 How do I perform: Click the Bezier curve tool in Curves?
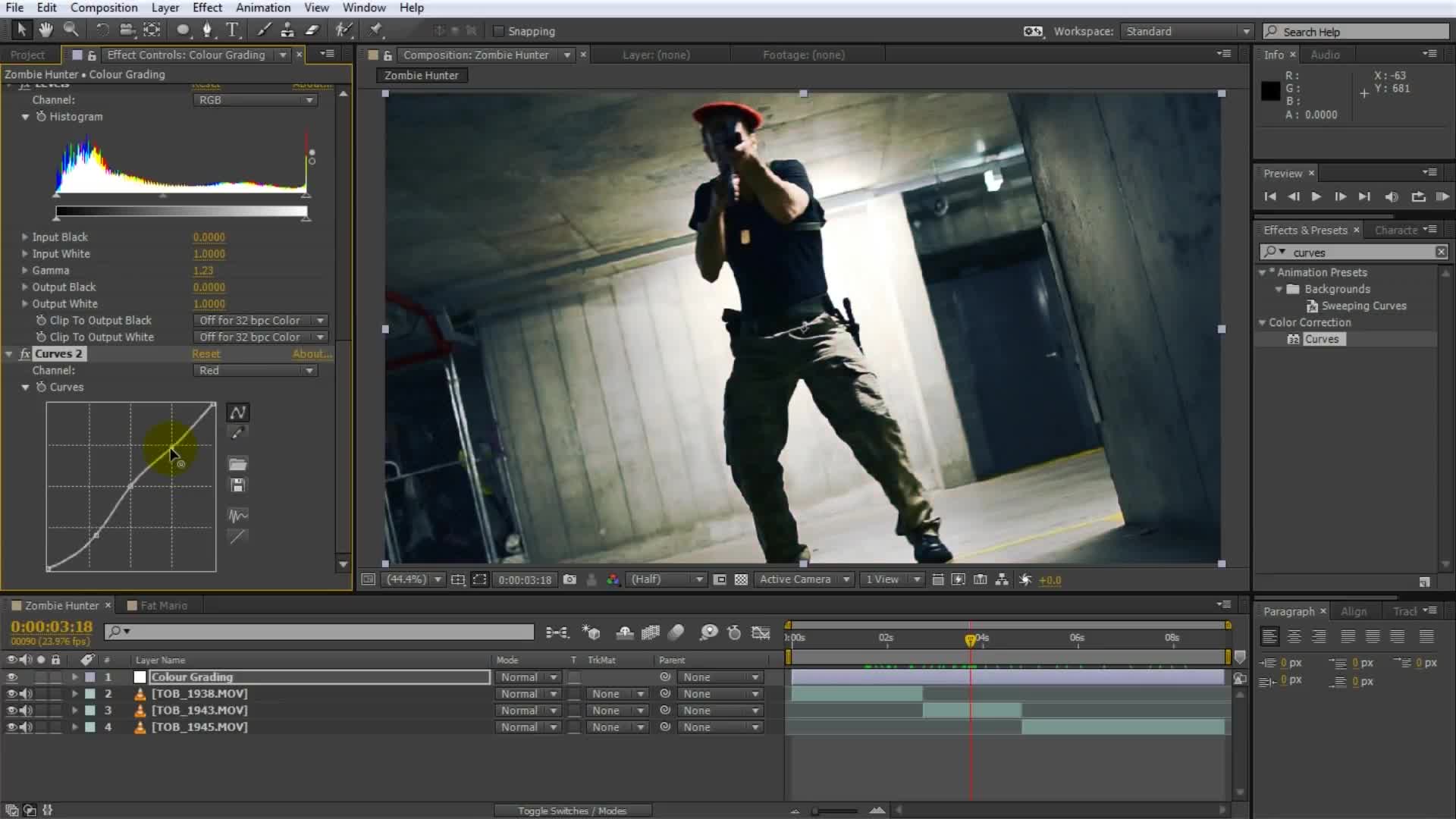[237, 413]
